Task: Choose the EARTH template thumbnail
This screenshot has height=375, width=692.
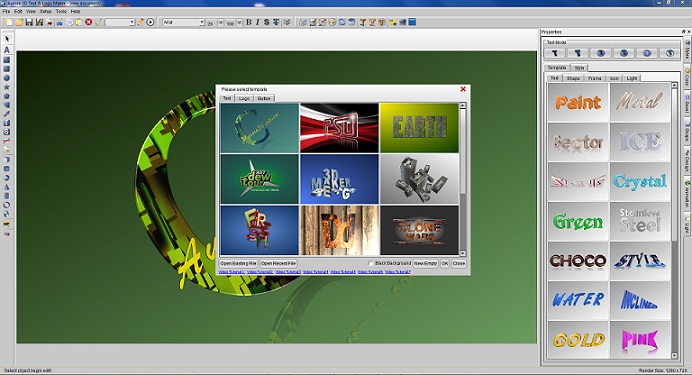Action: coord(419,128)
